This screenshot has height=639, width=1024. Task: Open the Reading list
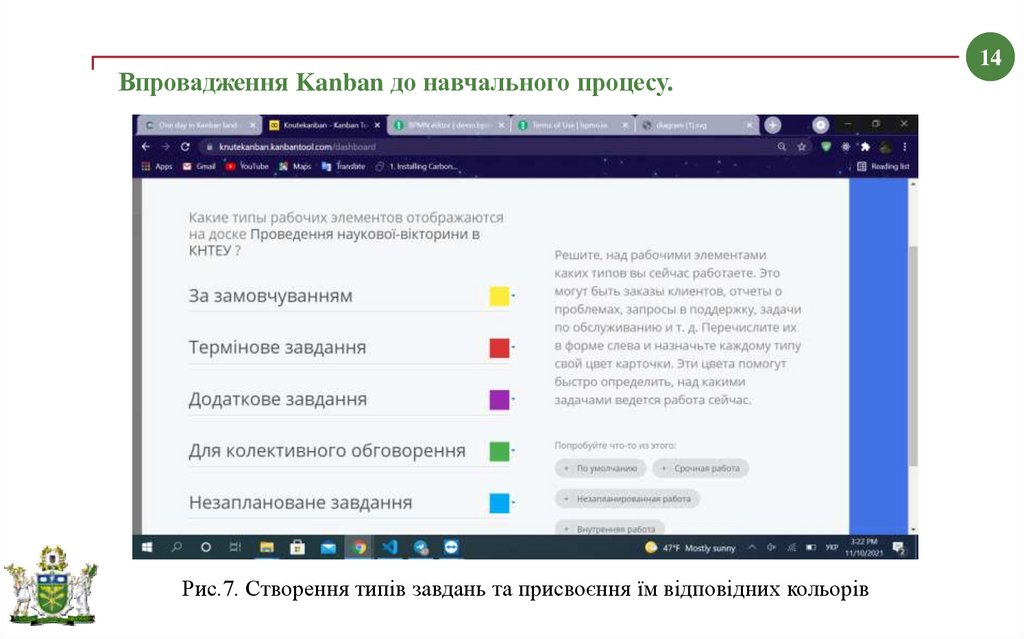pyautogui.click(x=883, y=167)
